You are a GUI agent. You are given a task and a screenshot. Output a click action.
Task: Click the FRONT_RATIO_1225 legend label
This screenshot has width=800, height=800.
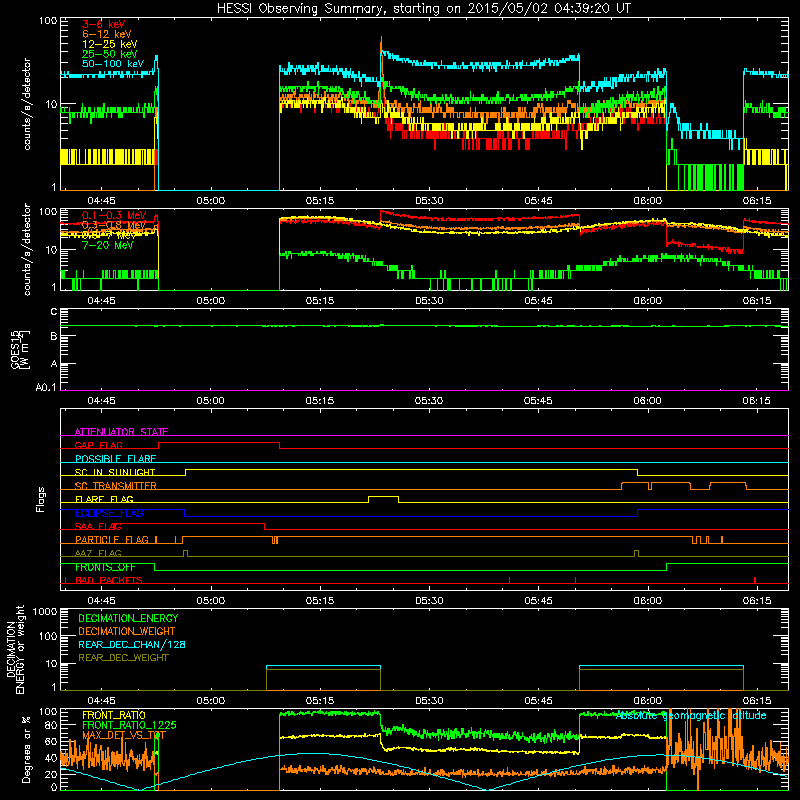(x=129, y=726)
